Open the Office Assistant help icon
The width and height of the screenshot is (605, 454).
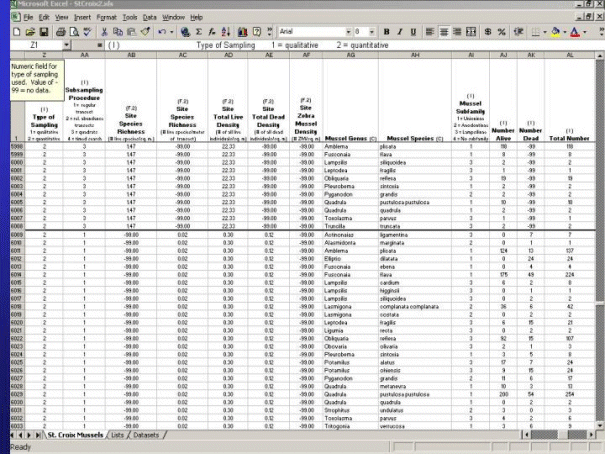pyautogui.click(x=257, y=32)
